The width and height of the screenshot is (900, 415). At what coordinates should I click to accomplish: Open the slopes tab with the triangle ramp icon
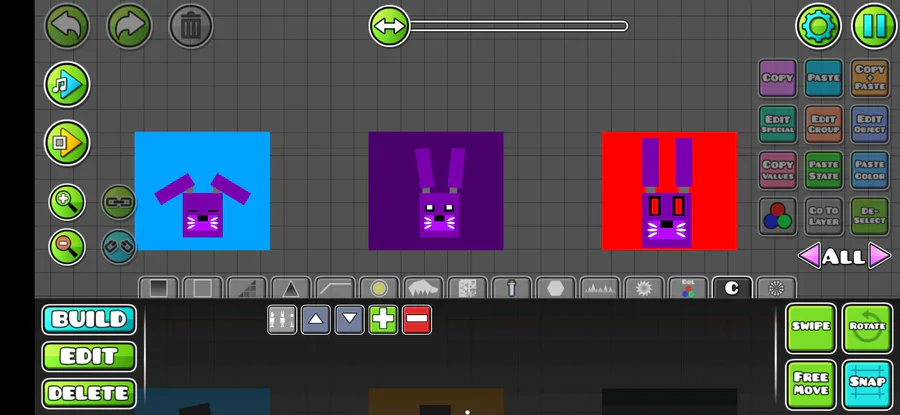247,288
